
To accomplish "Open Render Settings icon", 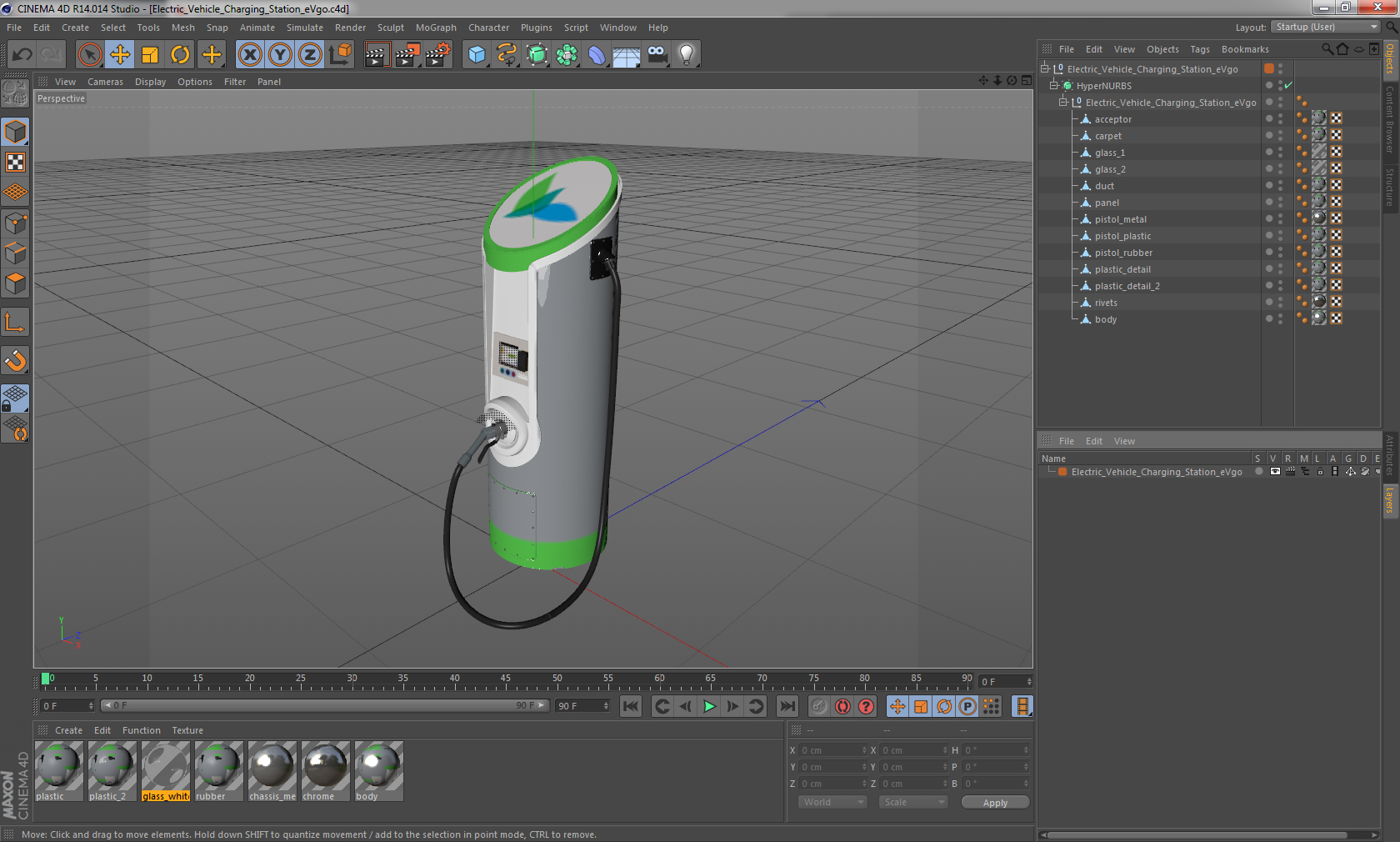I will [x=437, y=55].
